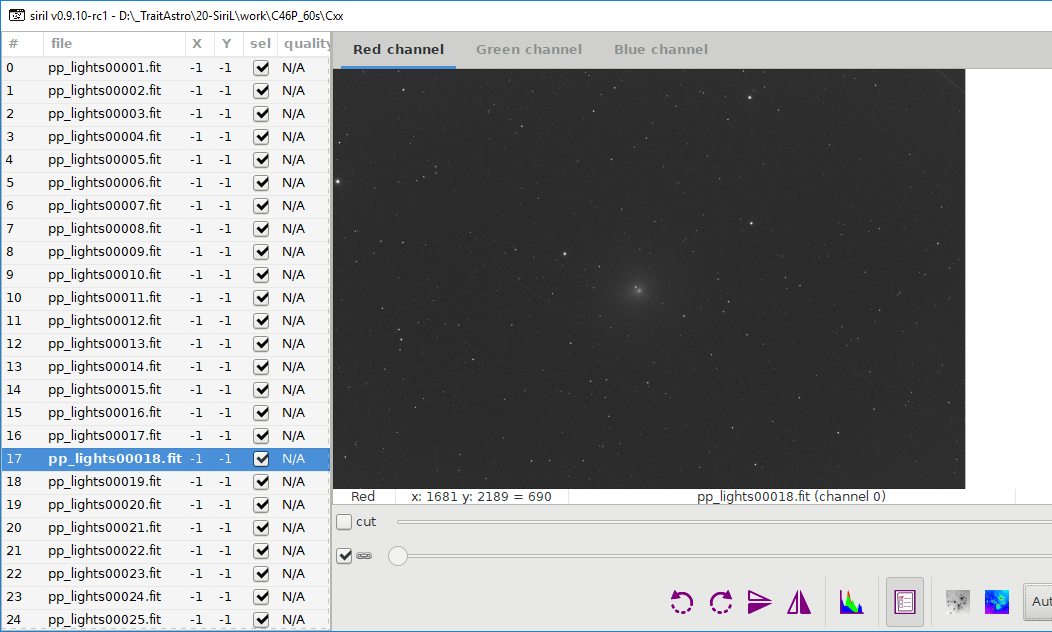Adjust the upper cut level slider

click(724, 521)
